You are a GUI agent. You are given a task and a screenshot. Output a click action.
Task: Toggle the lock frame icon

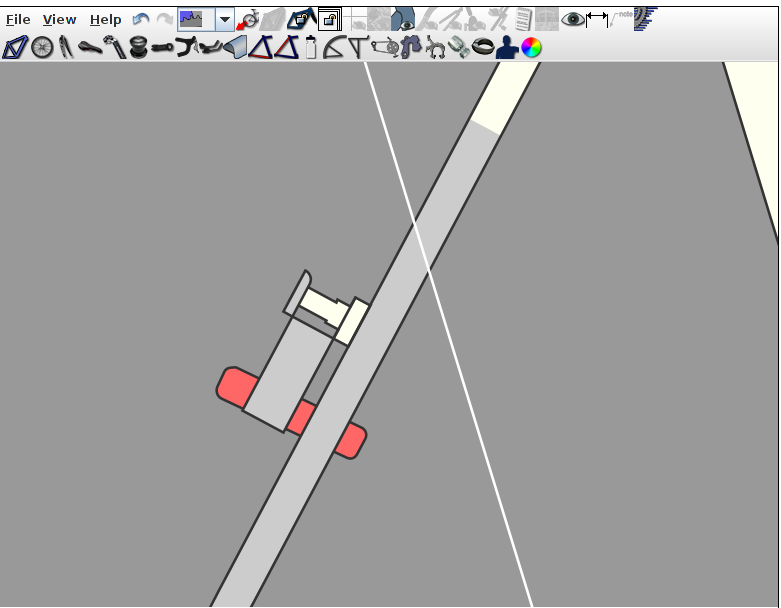pos(329,19)
